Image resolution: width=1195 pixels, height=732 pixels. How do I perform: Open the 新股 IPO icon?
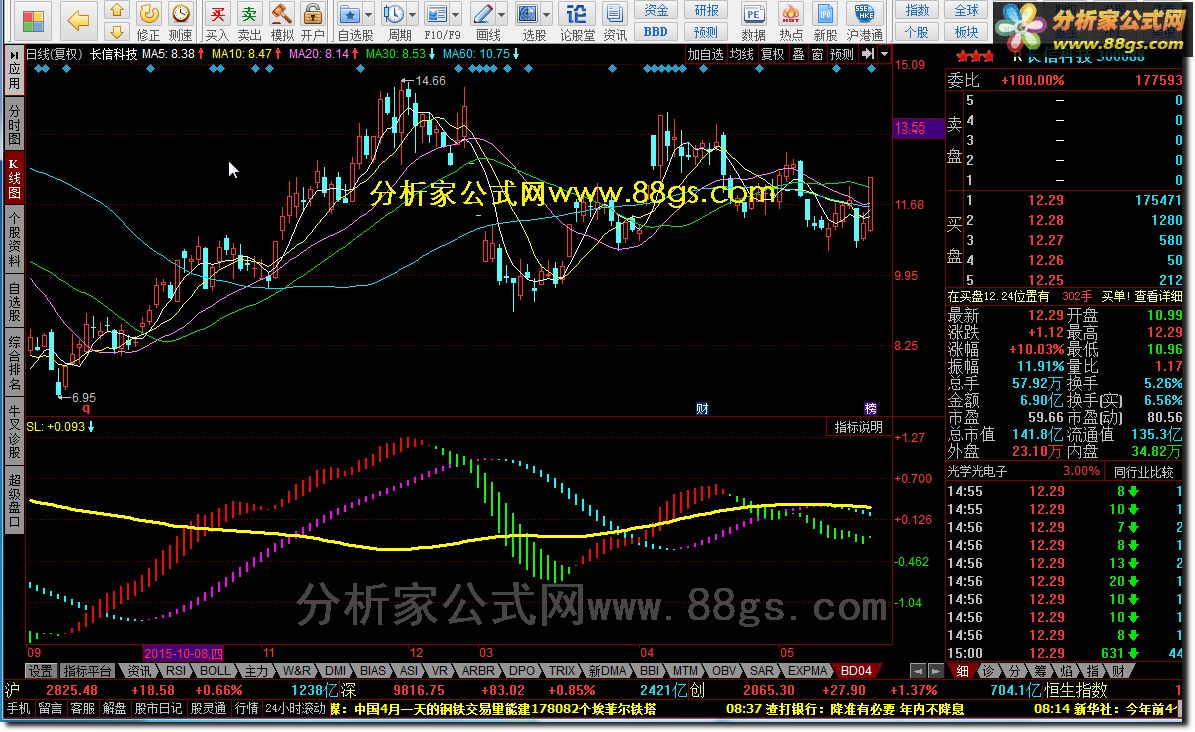tap(825, 14)
